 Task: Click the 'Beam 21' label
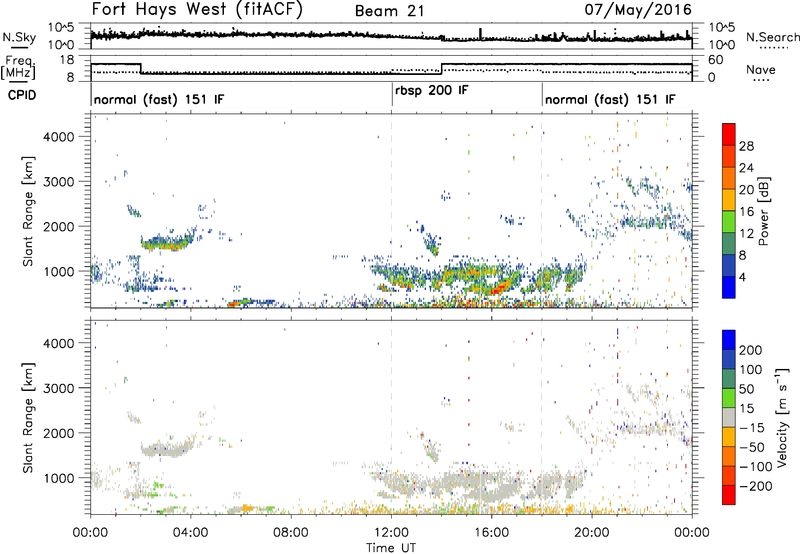click(389, 11)
